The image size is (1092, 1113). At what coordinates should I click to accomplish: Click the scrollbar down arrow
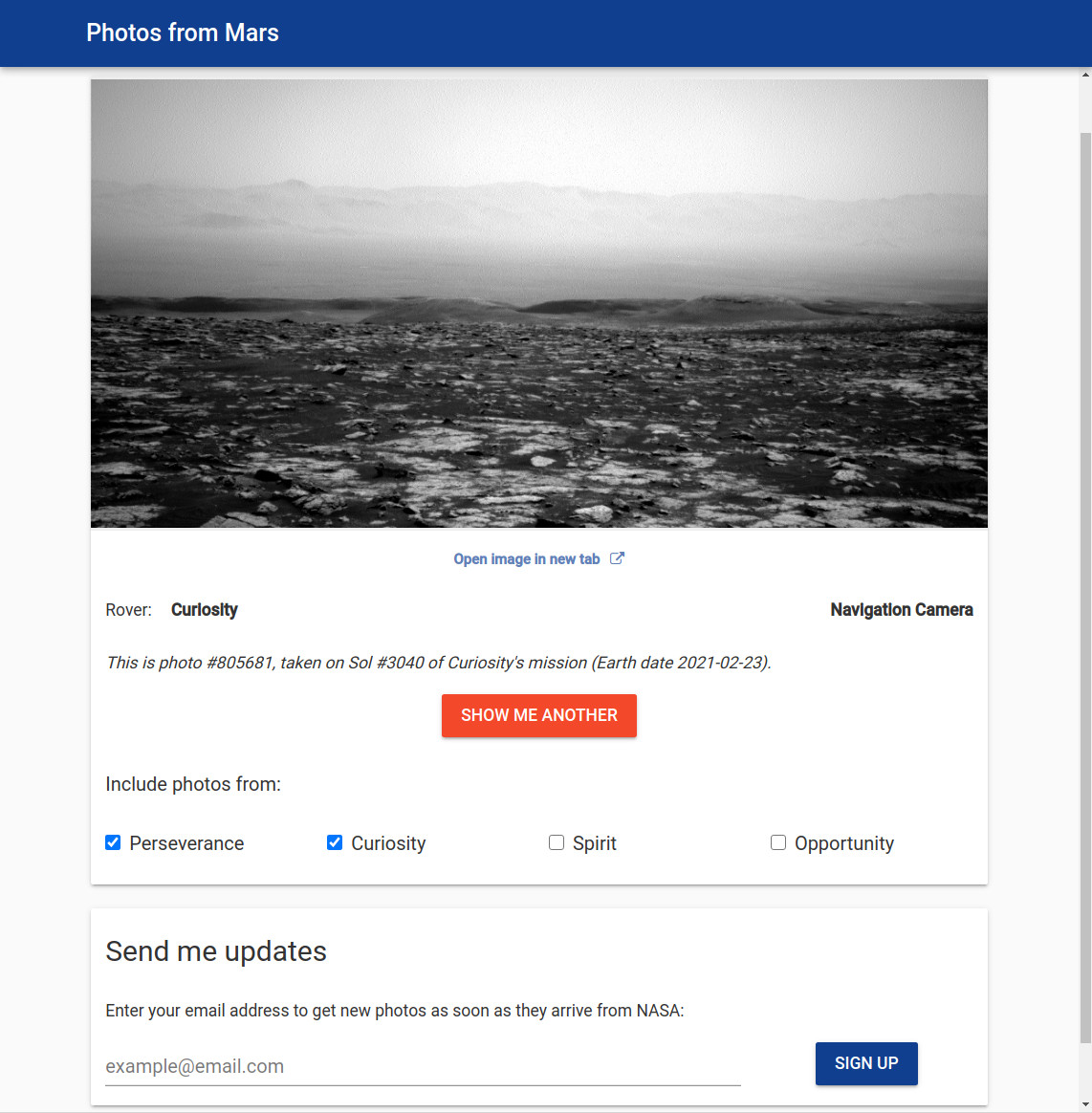[x=1085, y=1106]
